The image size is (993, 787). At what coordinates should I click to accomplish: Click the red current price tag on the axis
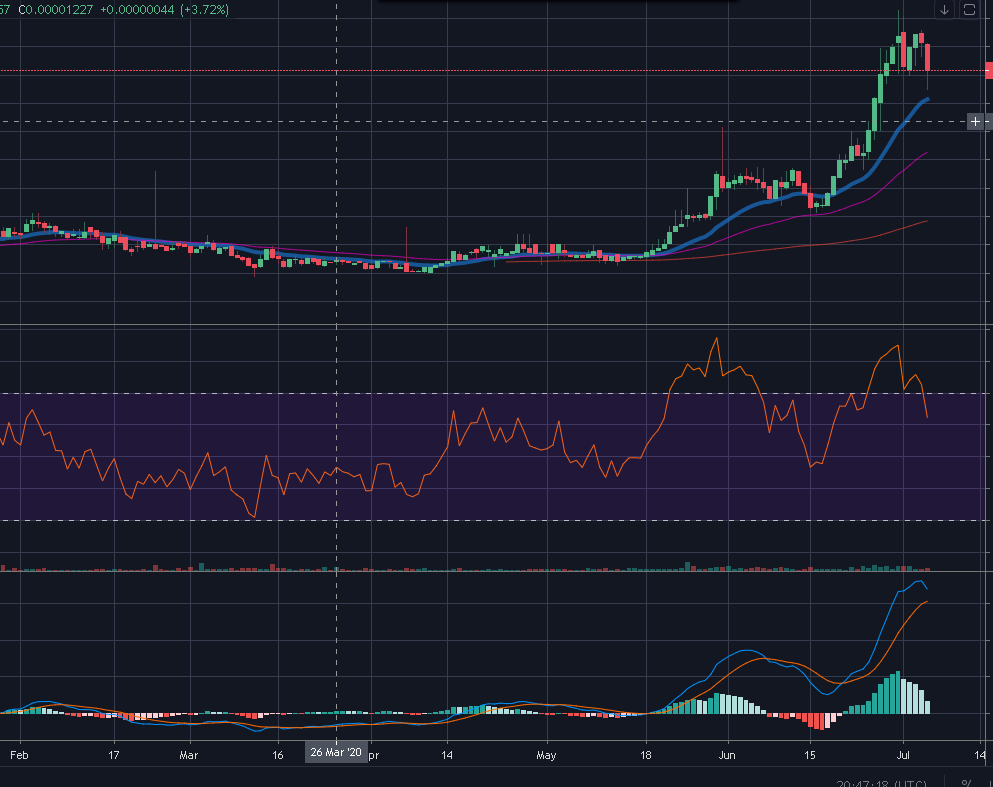(x=989, y=70)
